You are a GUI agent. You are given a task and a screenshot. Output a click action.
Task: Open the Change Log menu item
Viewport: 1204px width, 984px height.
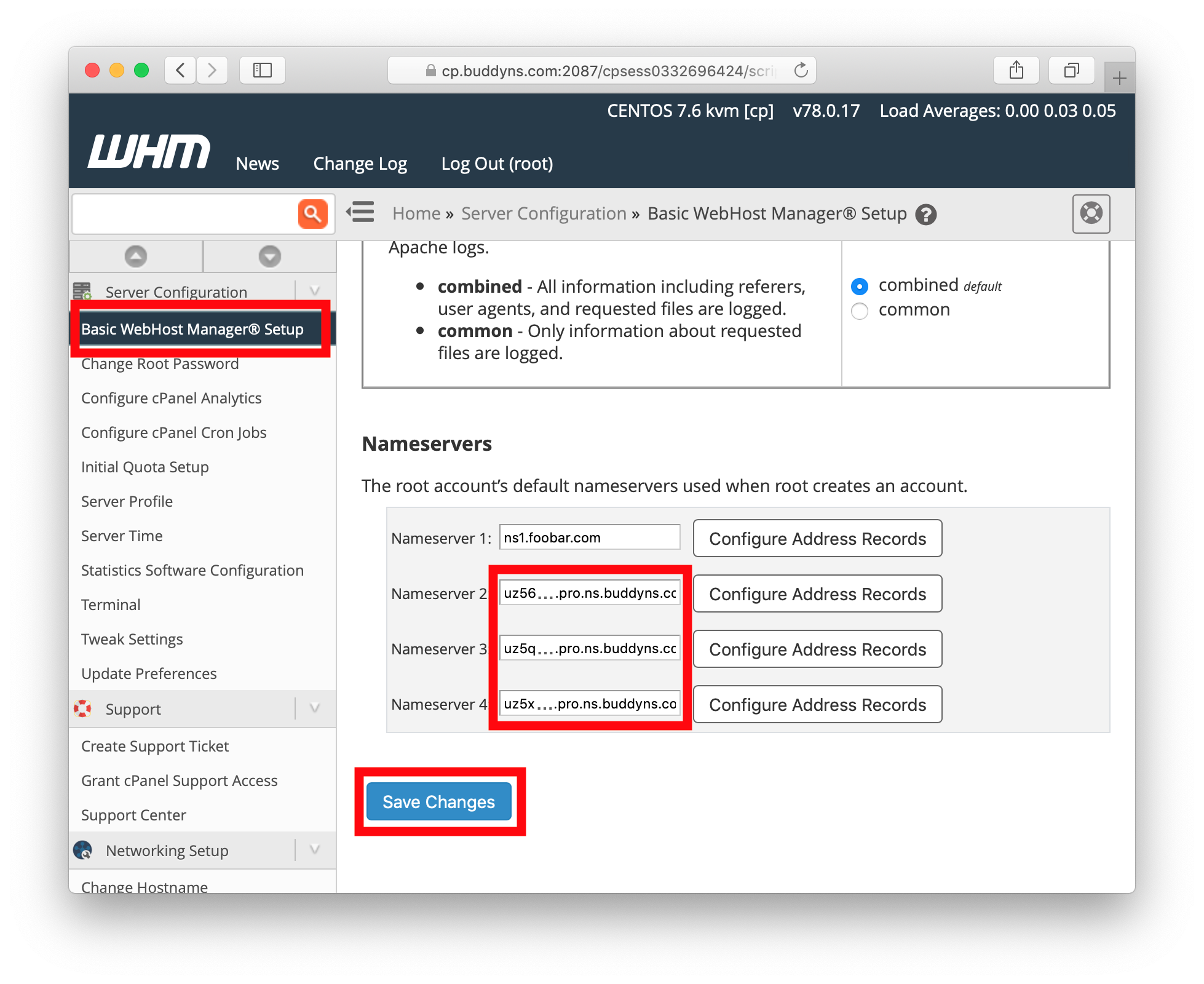360,164
